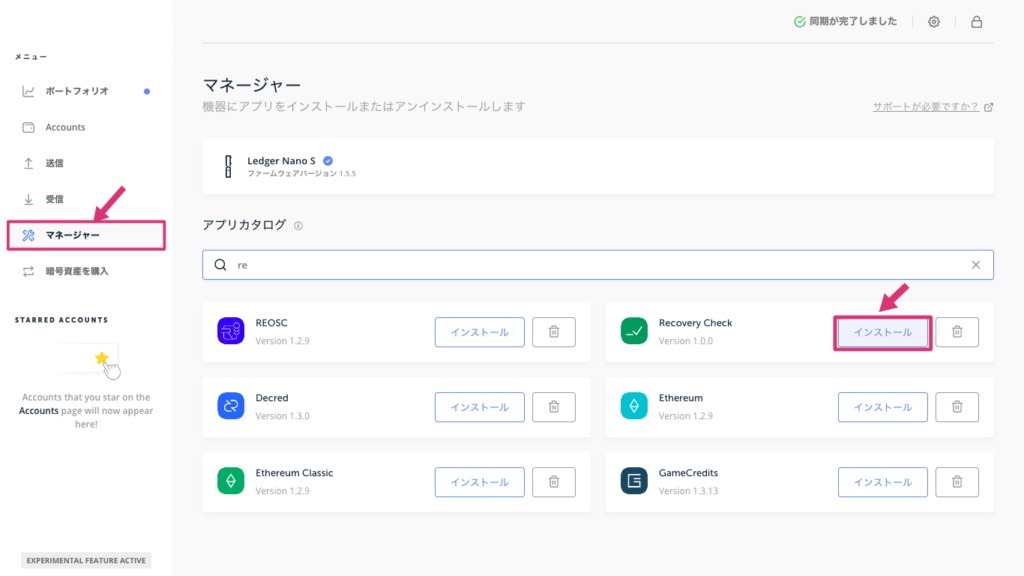The image size is (1024, 576).
Task: Click the Ethereum app icon
Action: click(x=634, y=406)
